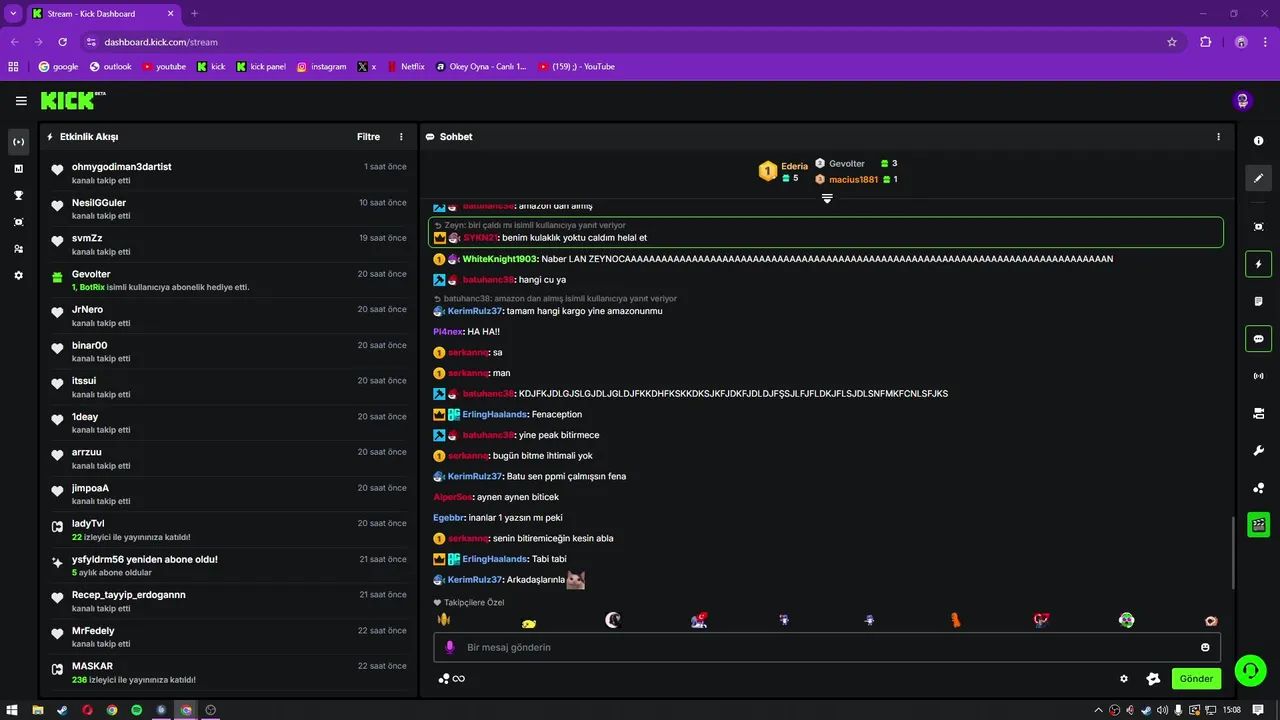Open the Okey Oyna bookmark

click(481, 67)
